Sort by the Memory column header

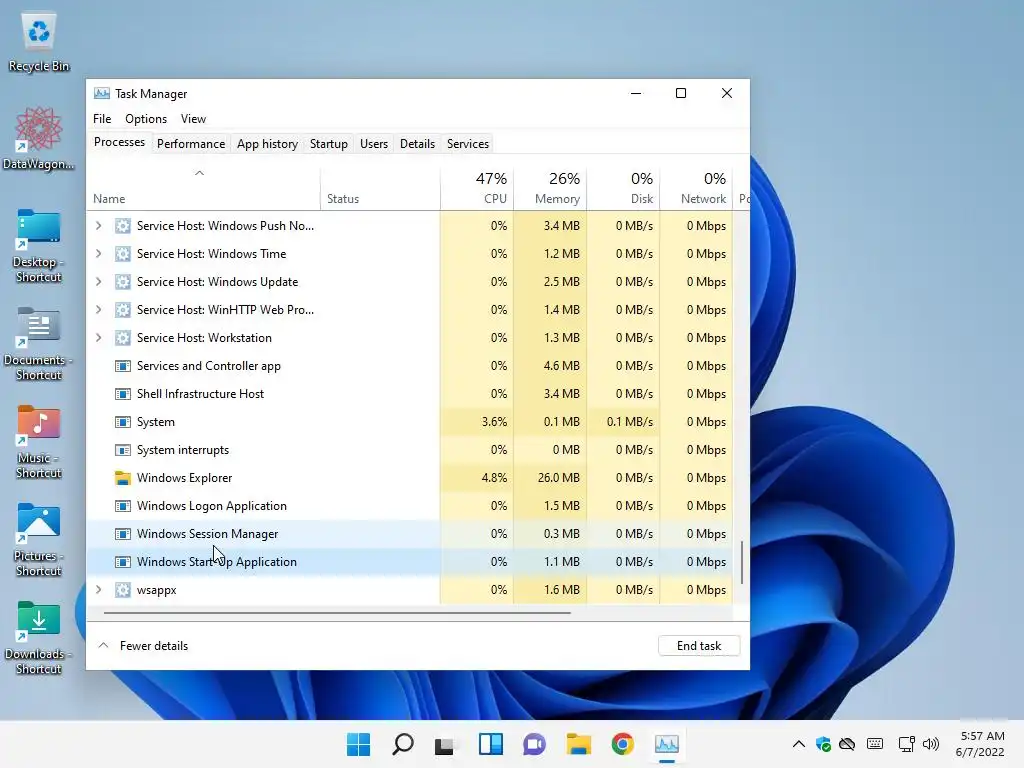point(551,188)
